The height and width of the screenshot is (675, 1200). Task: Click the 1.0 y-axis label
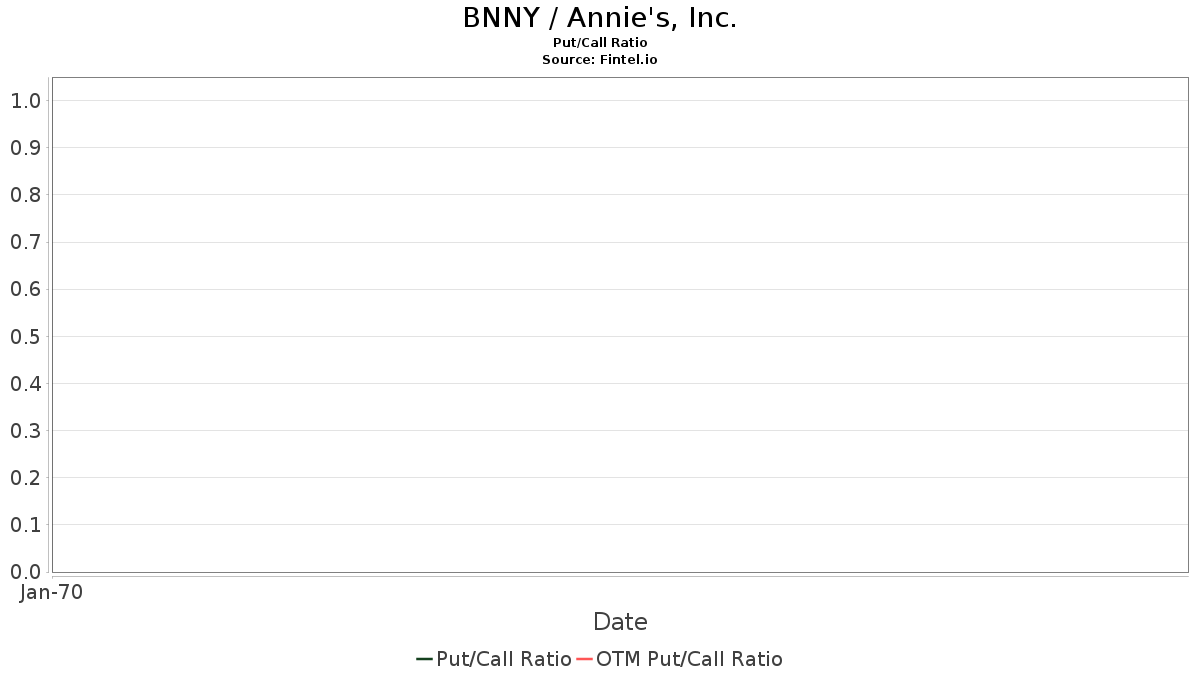(x=25, y=100)
